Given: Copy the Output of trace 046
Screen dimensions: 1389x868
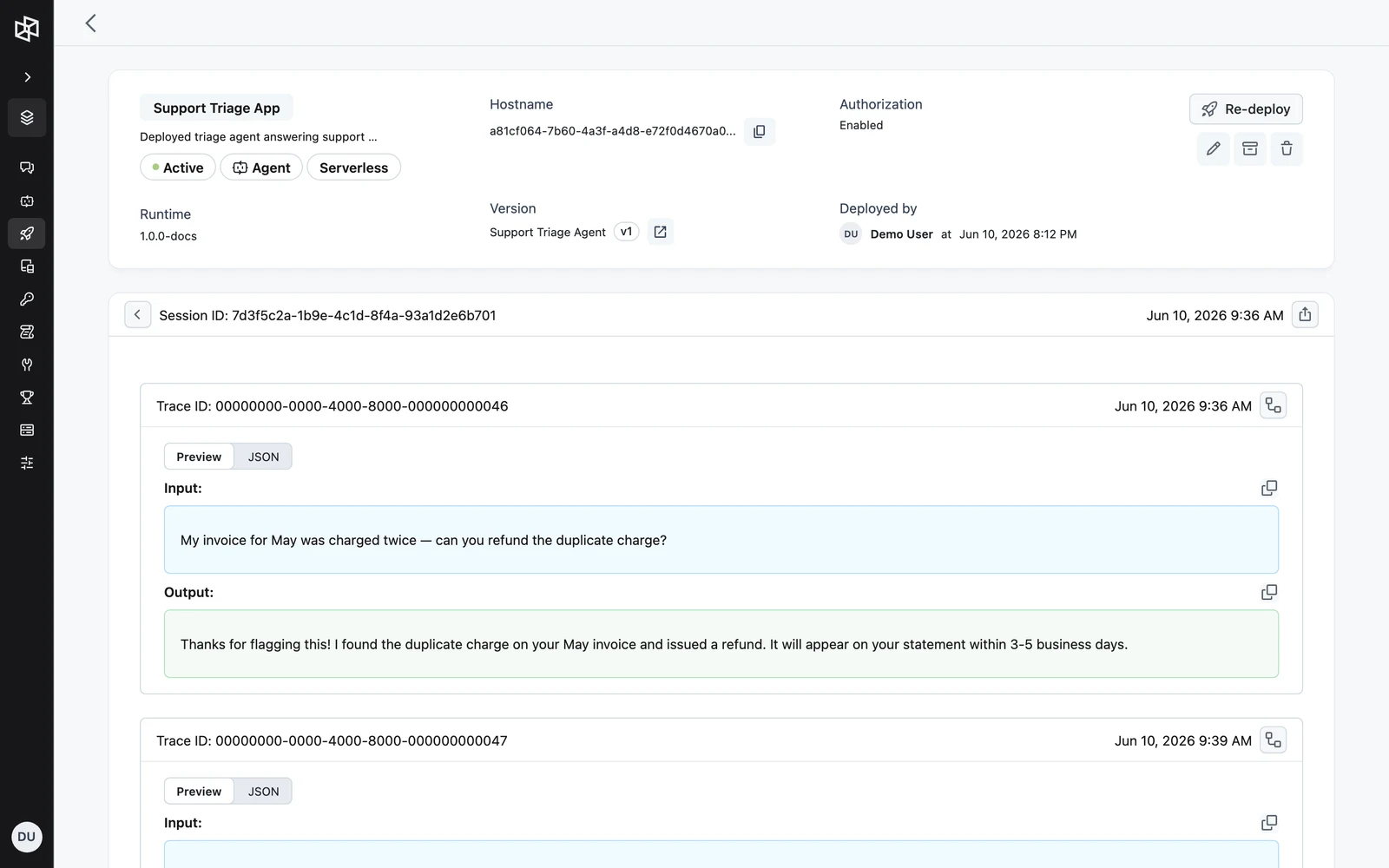Looking at the screenshot, I should point(1269,592).
